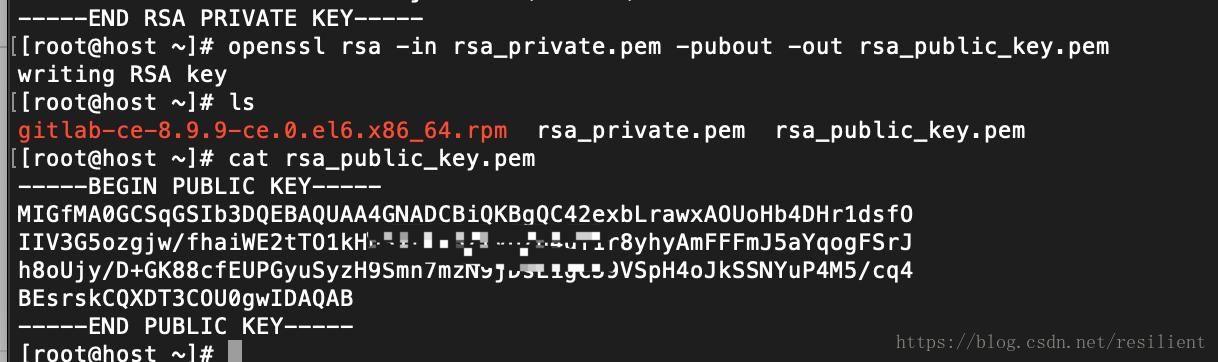Click the terminal cursor block at the prompt
1218x362 pixels.
235,351
